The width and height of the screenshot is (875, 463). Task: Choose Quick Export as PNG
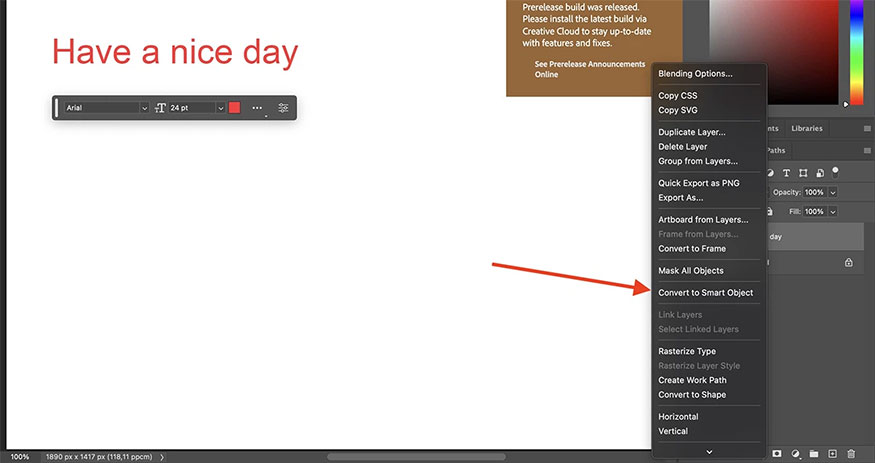tap(699, 183)
